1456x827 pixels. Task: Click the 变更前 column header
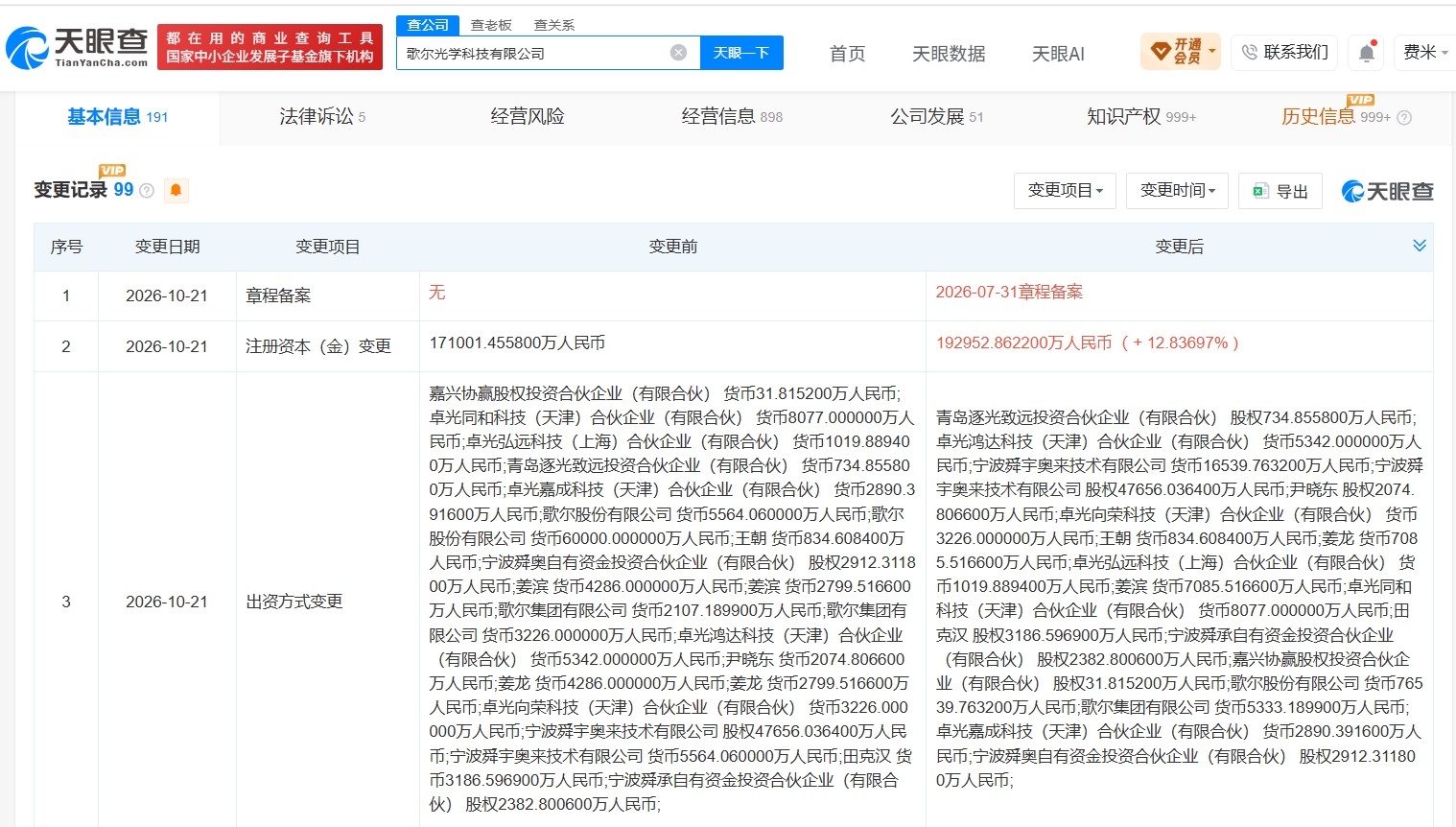tap(672, 247)
